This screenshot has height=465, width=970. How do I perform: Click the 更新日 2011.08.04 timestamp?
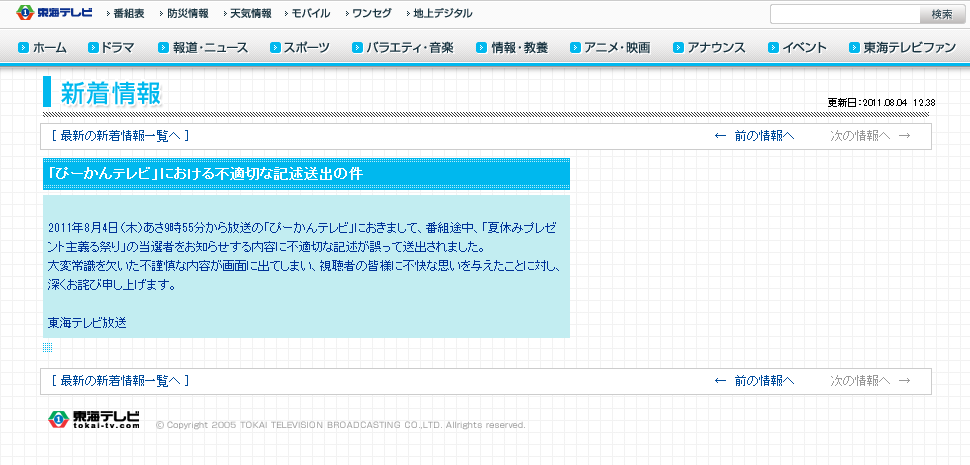coord(881,103)
